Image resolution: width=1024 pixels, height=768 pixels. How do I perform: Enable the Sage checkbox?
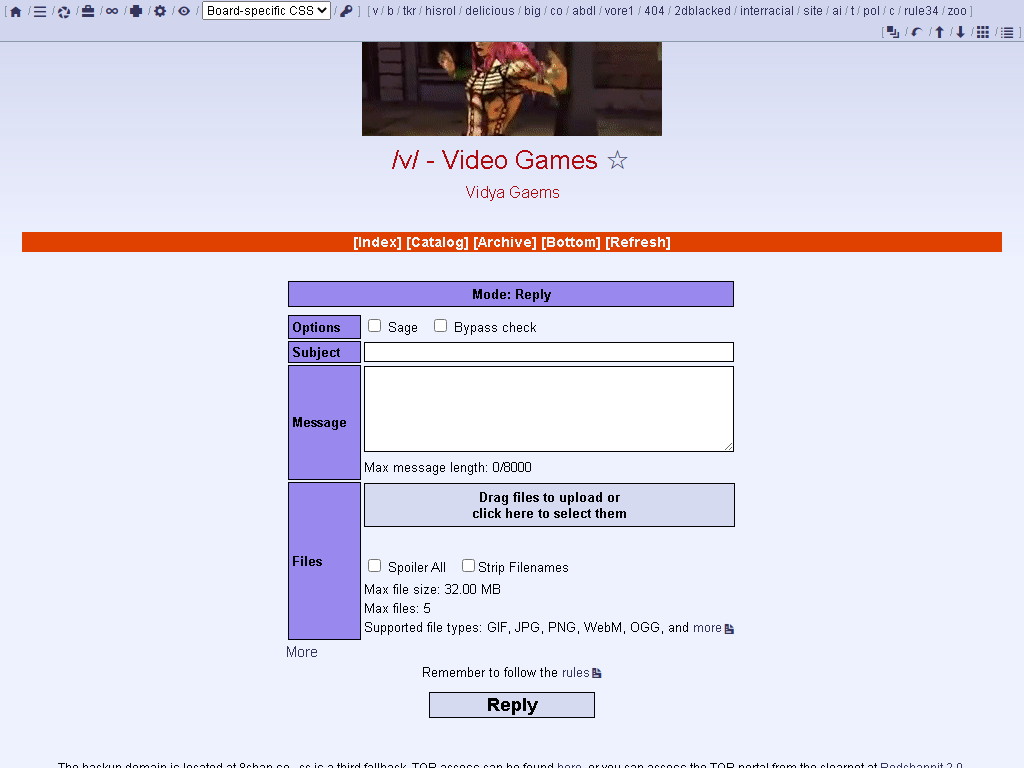[374, 325]
